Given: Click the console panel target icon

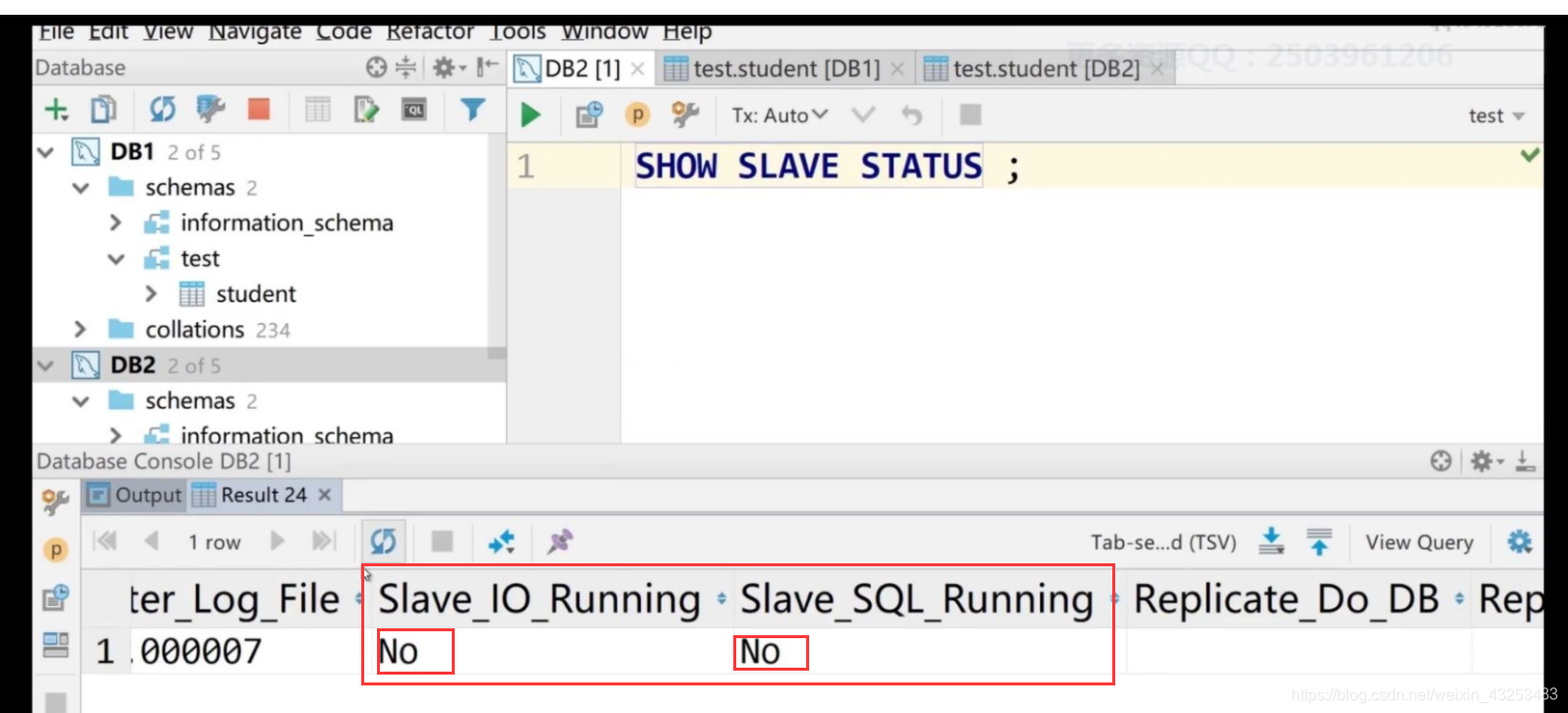Looking at the screenshot, I should pos(1441,461).
